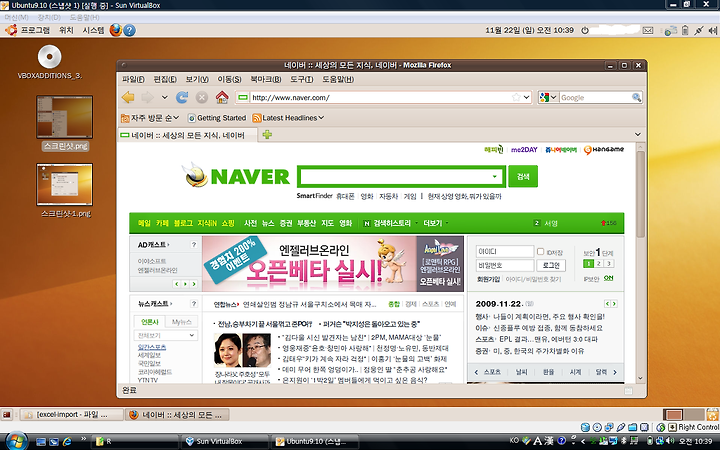Open 프로그램 menu in Ubuntu panel
The width and height of the screenshot is (720, 450).
[35, 30]
